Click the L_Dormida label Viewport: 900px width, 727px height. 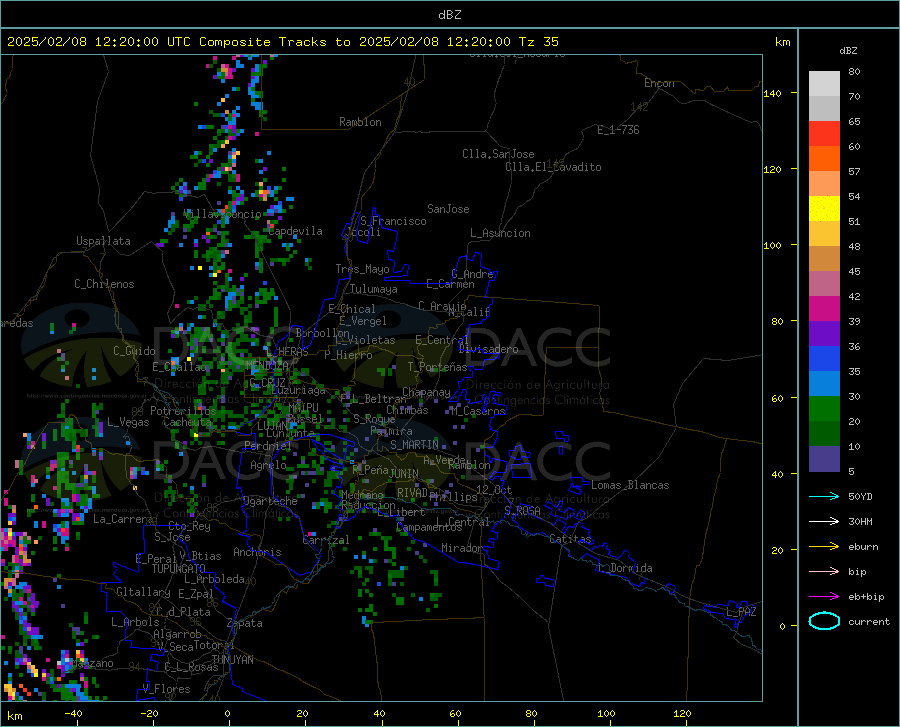[x=624, y=568]
